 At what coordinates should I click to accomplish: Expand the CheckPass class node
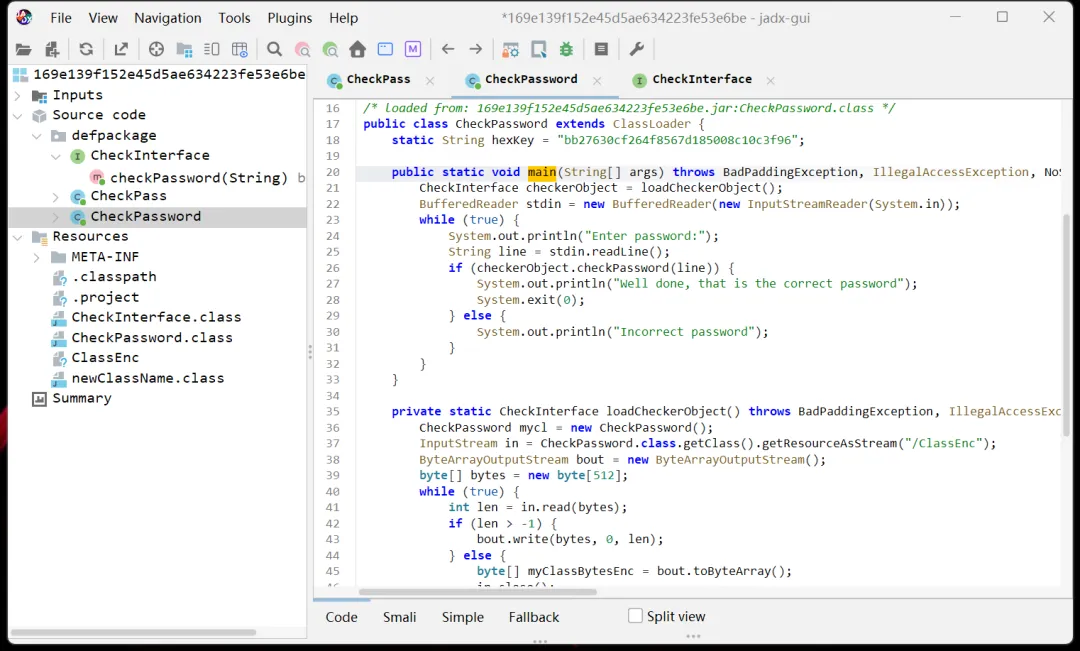pyautogui.click(x=56, y=196)
